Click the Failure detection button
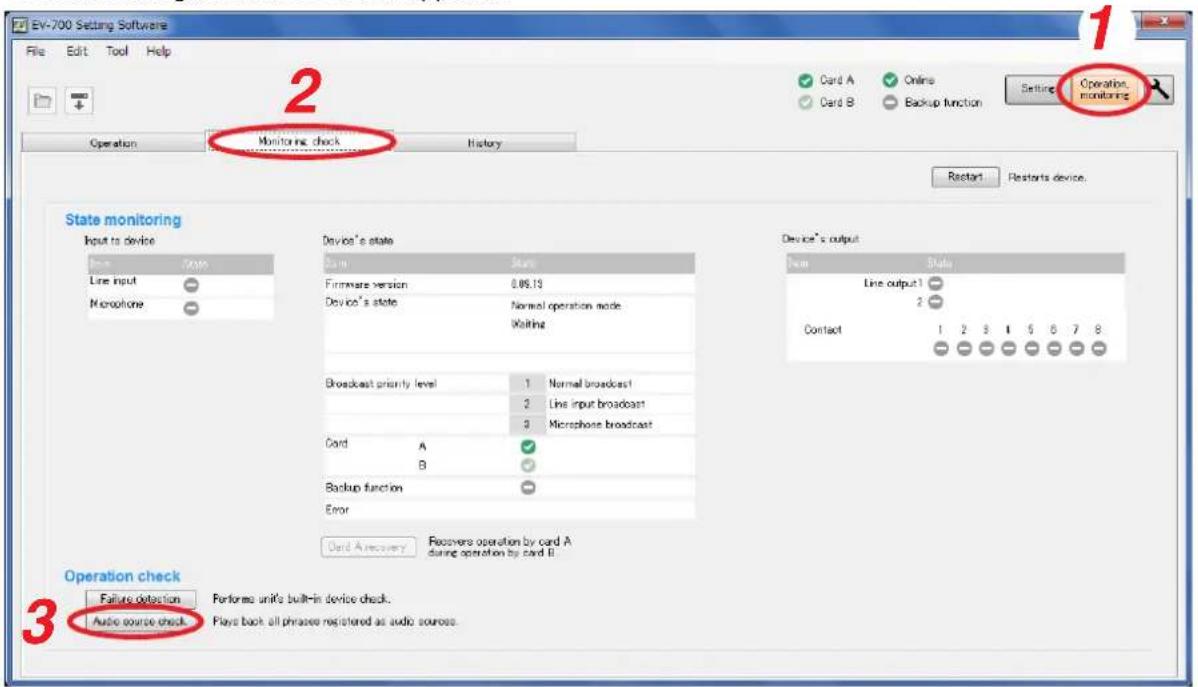This screenshot has height=687, width=1198. point(141,598)
